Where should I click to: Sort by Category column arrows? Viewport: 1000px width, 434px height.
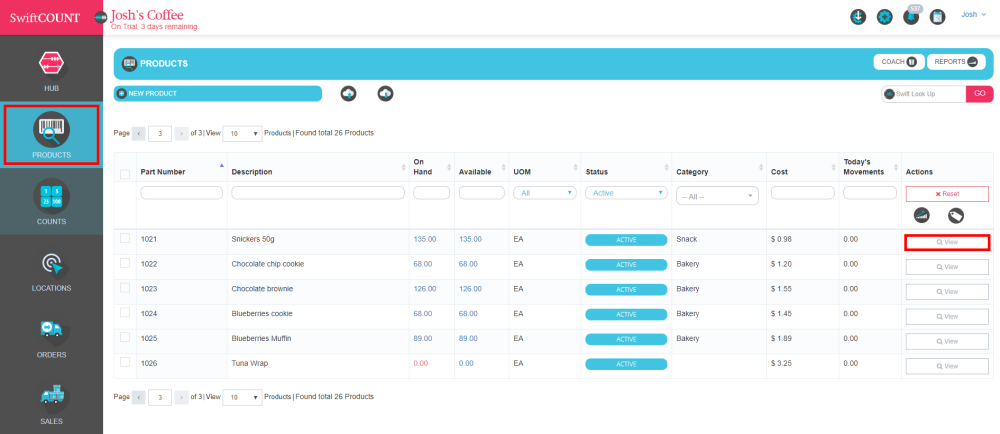(761, 168)
